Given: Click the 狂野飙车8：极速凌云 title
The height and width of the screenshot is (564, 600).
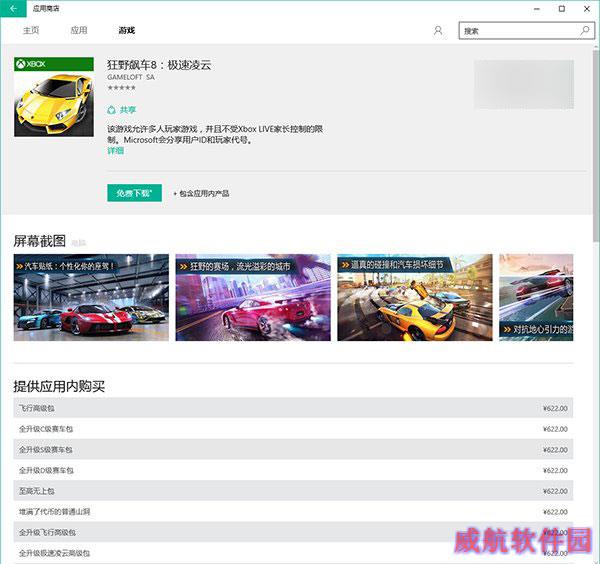Looking at the screenshot, I should [159, 65].
